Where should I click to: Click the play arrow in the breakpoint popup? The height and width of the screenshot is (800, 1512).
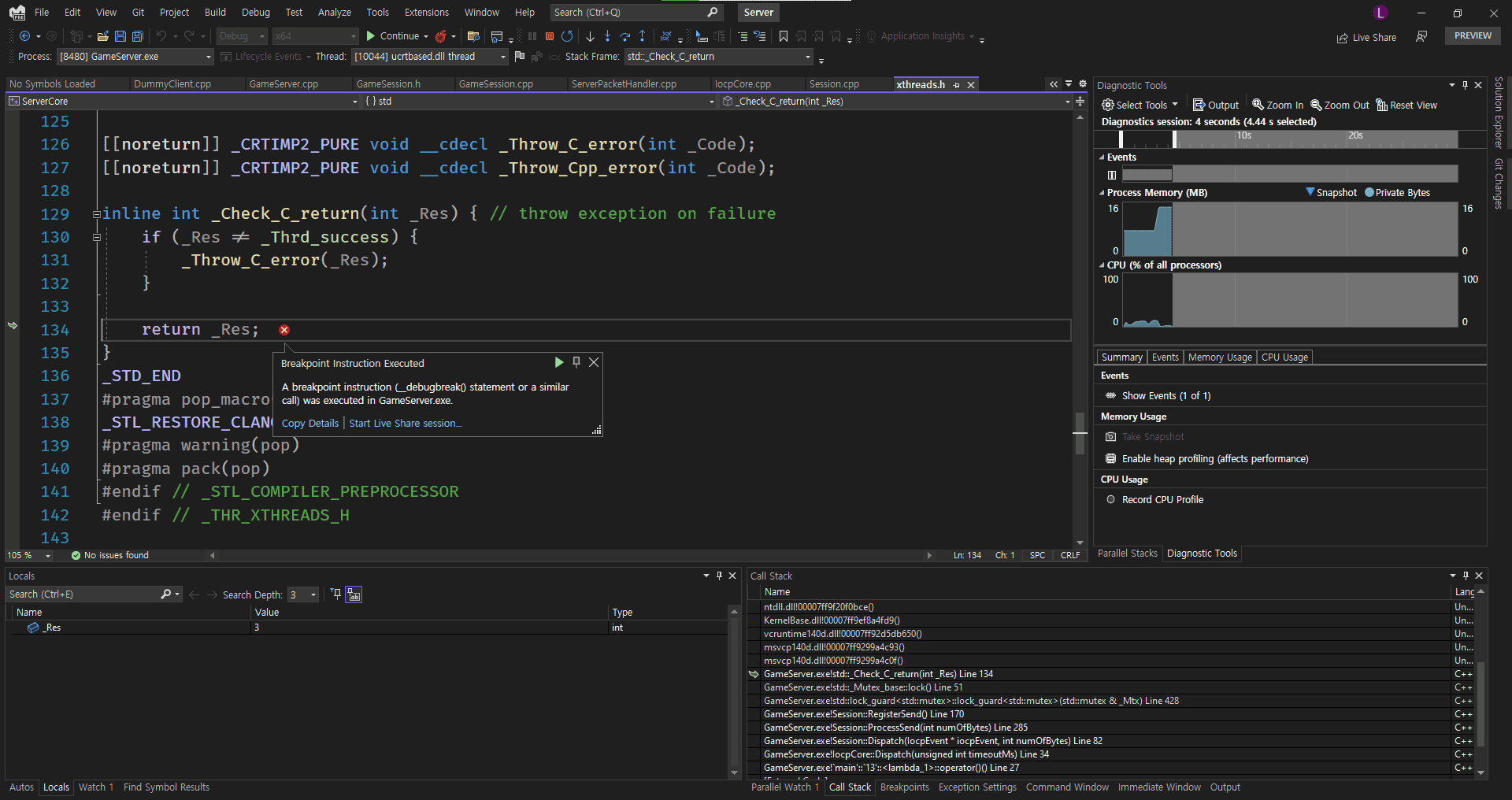click(558, 362)
